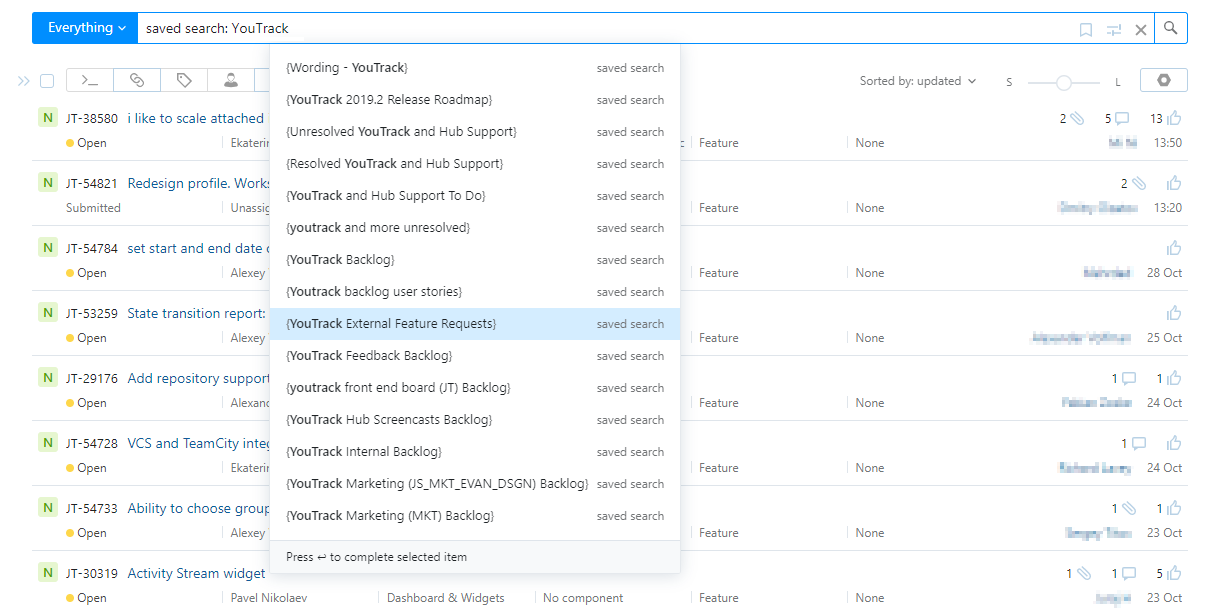
Task: Change Open state of JT-29176
Action: [x=86, y=403]
